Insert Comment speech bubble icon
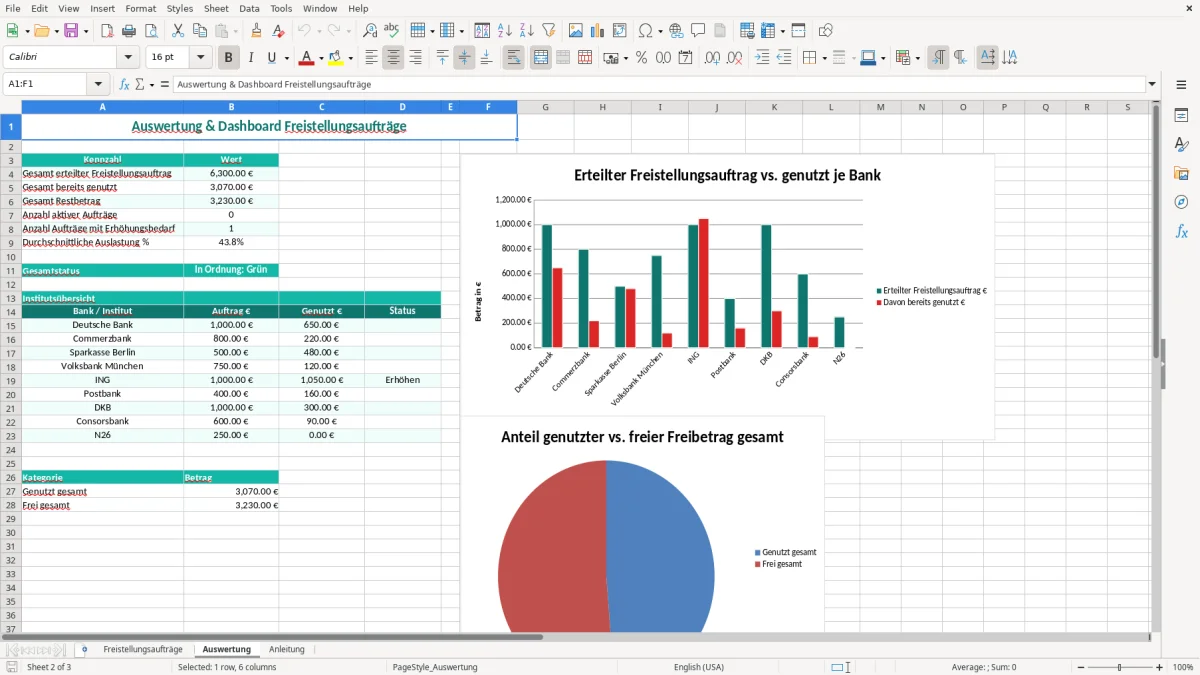This screenshot has height=675, width=1200. [x=698, y=31]
